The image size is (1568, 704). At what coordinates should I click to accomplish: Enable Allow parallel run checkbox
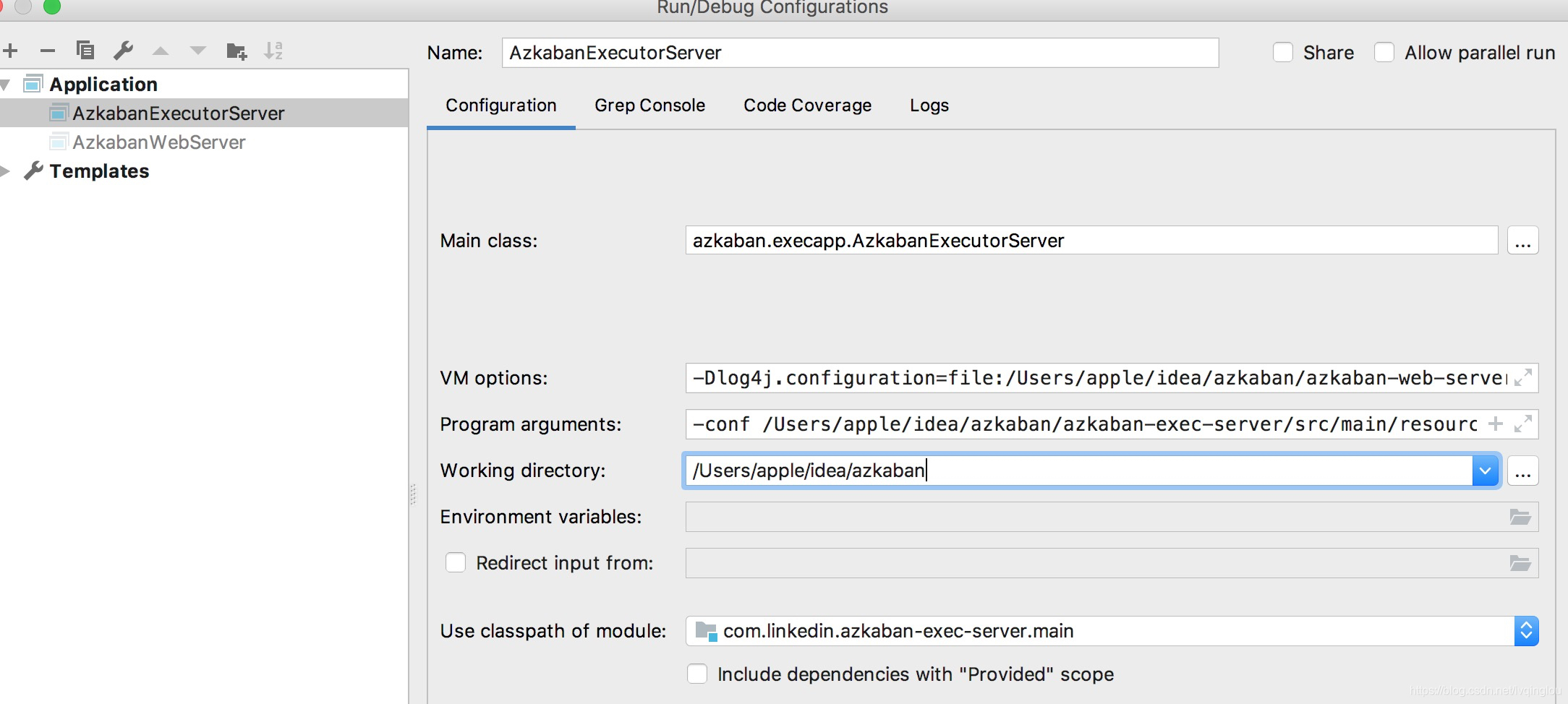(x=1384, y=53)
